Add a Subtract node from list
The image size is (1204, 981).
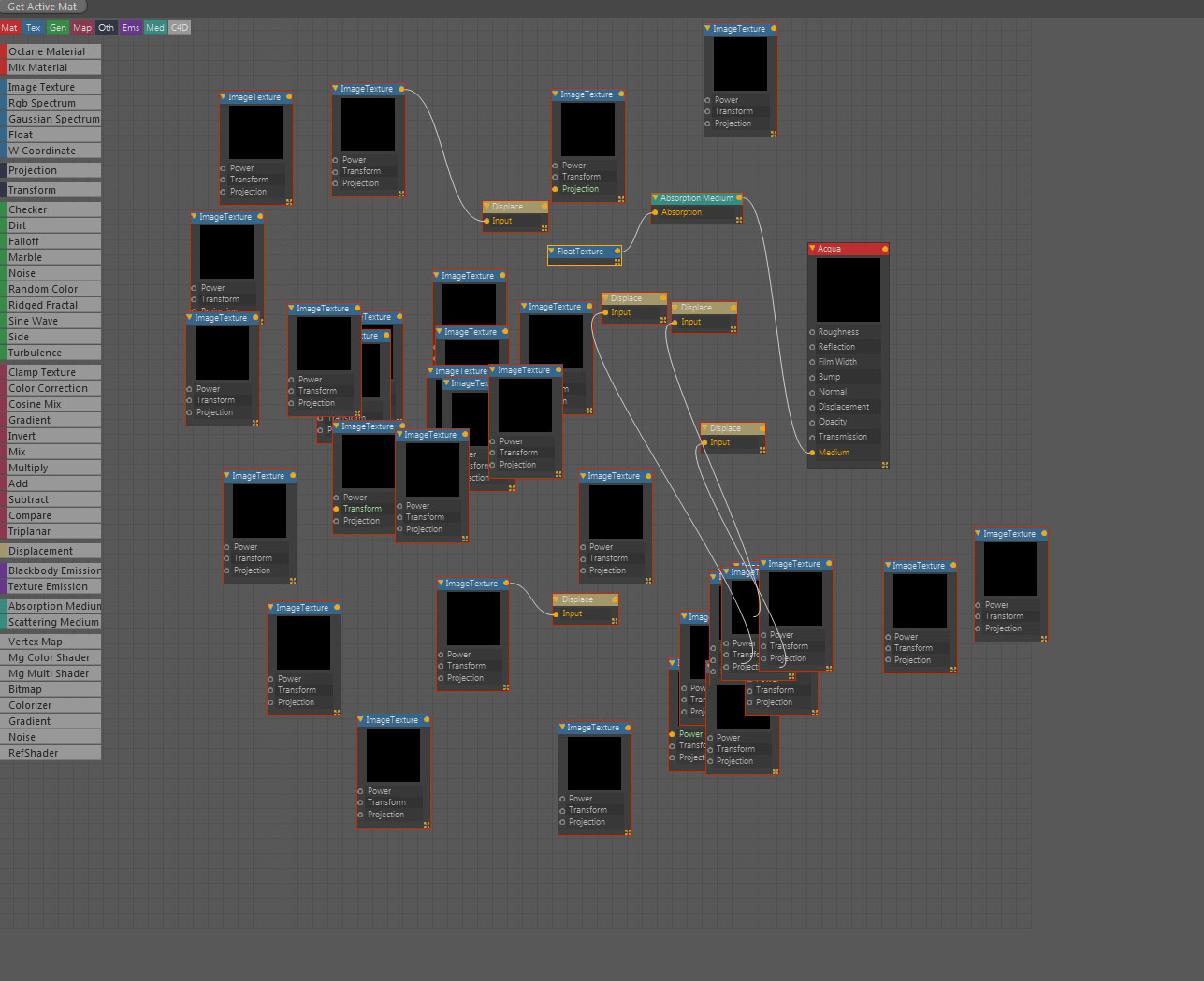click(51, 499)
